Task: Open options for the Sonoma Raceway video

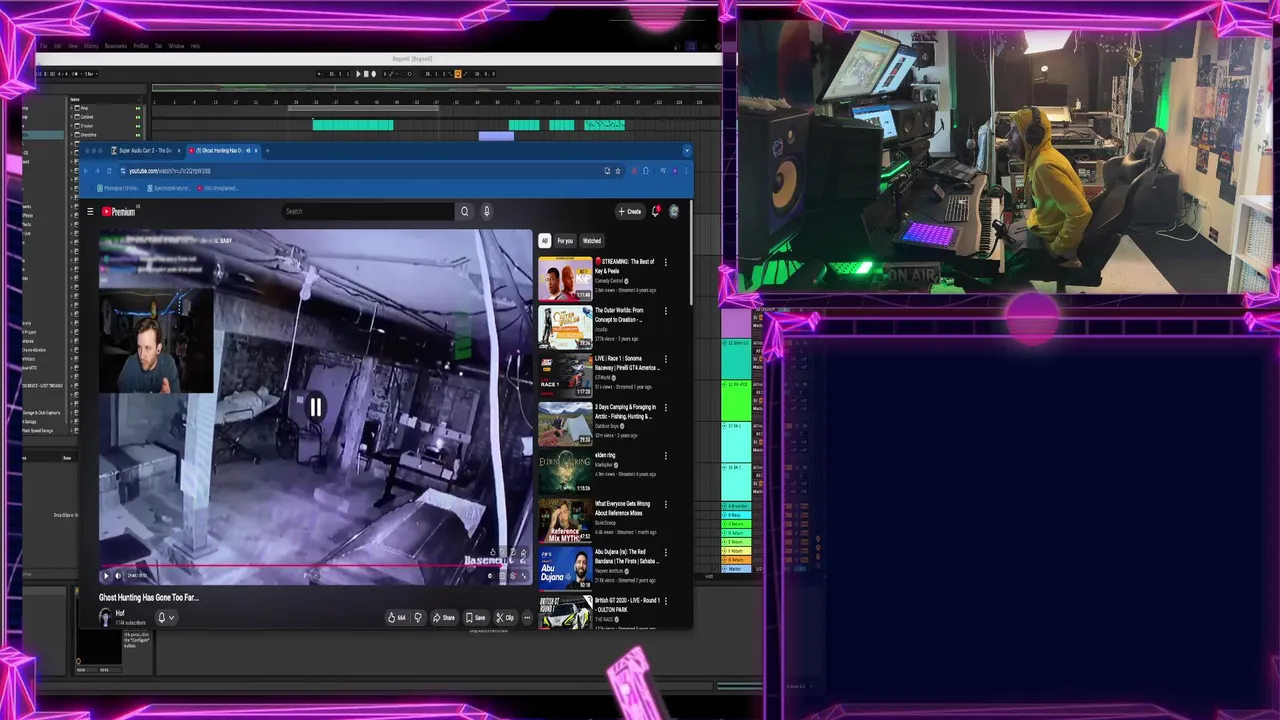Action: pos(666,359)
